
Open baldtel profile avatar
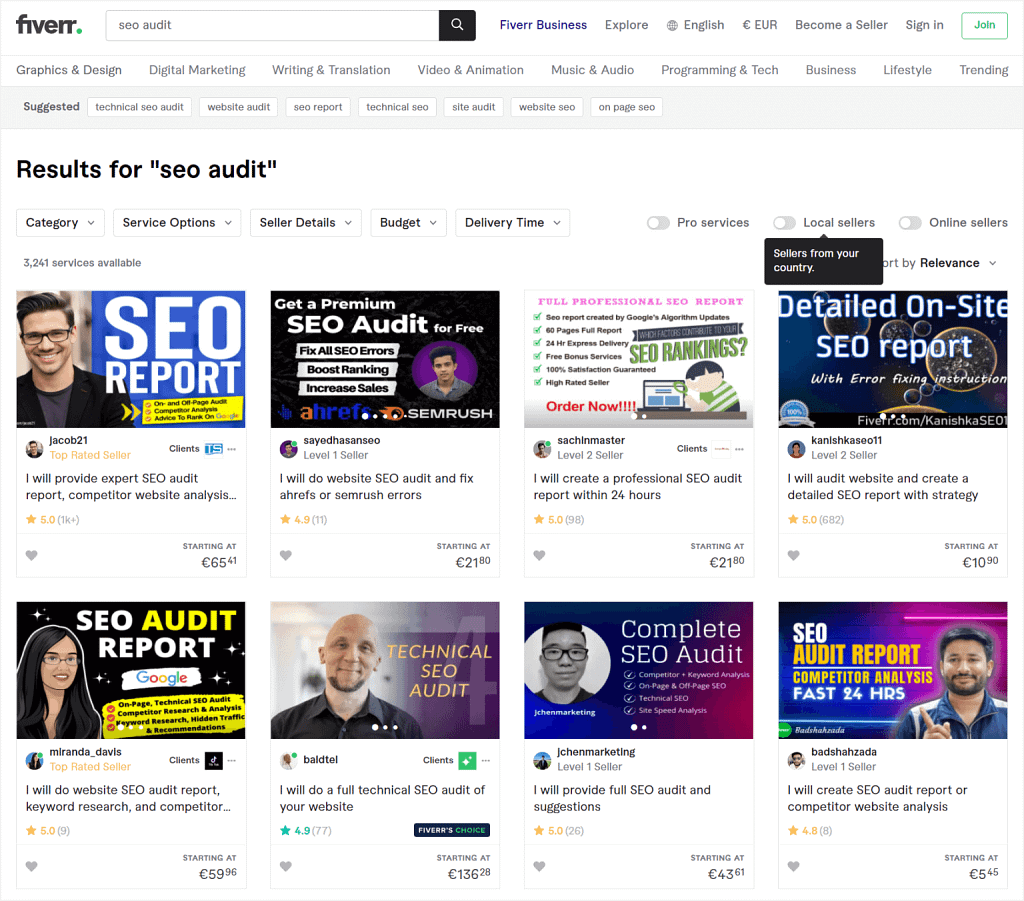(288, 760)
